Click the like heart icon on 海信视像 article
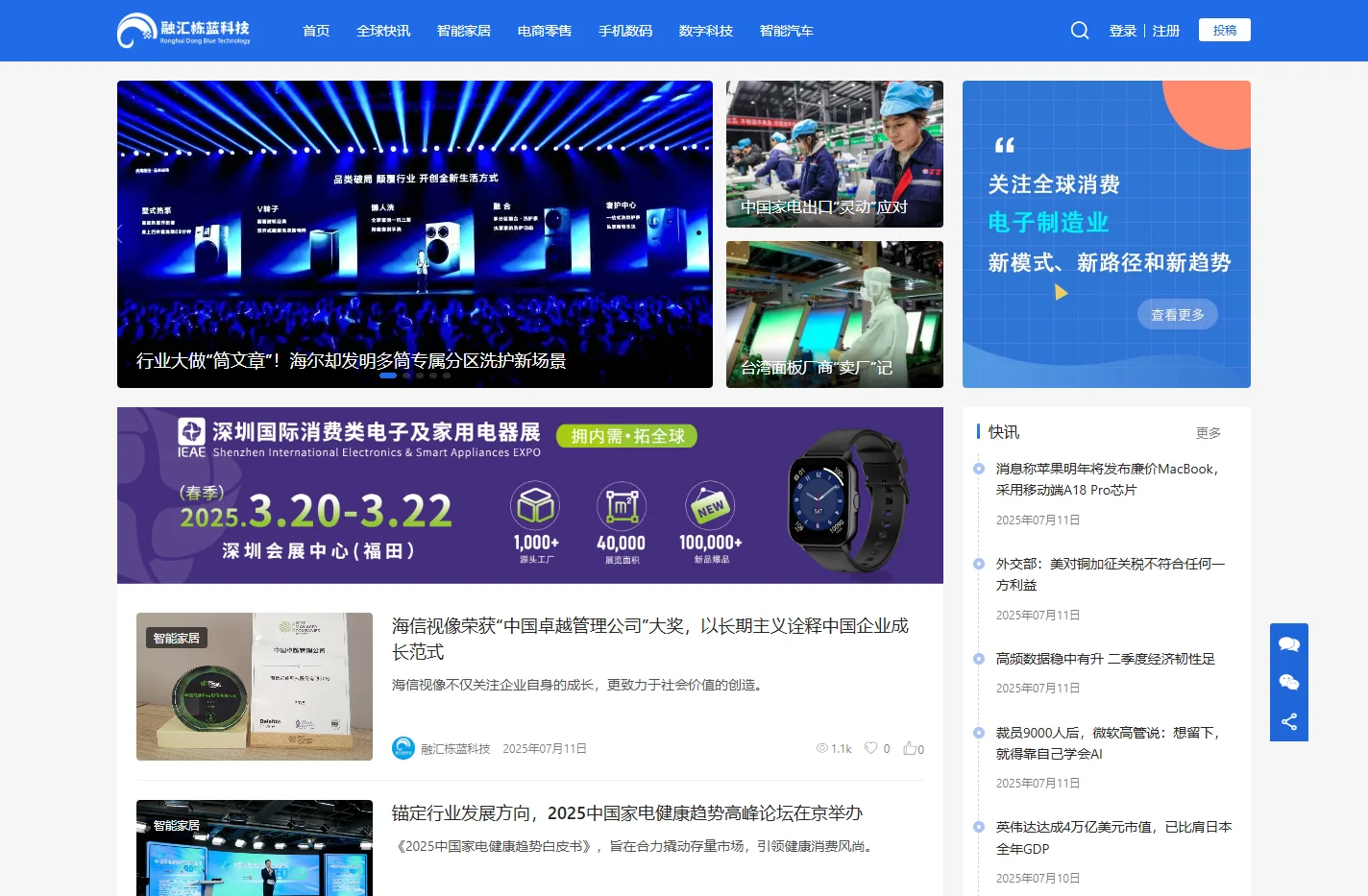Viewport: 1368px width, 896px height. [870, 748]
